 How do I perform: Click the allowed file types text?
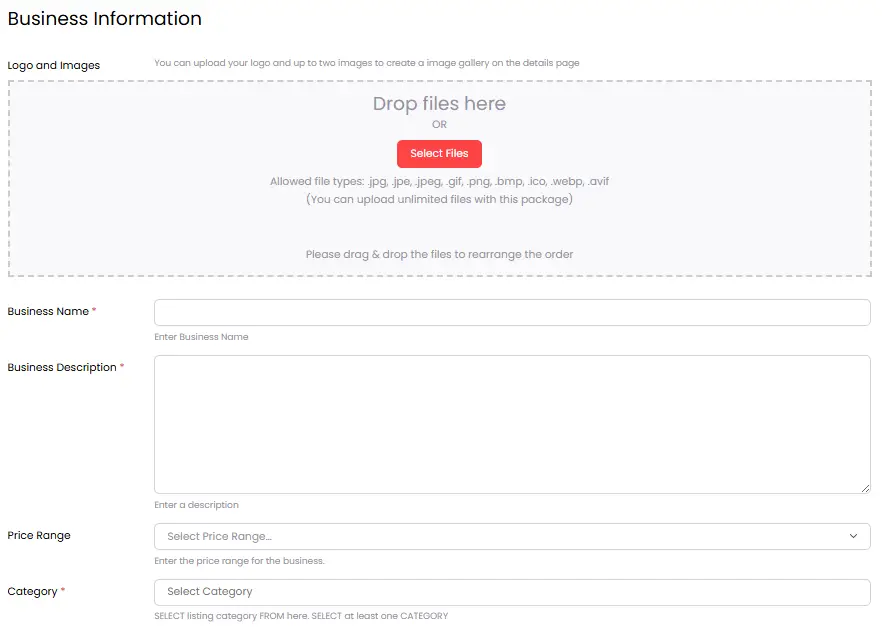click(x=439, y=182)
